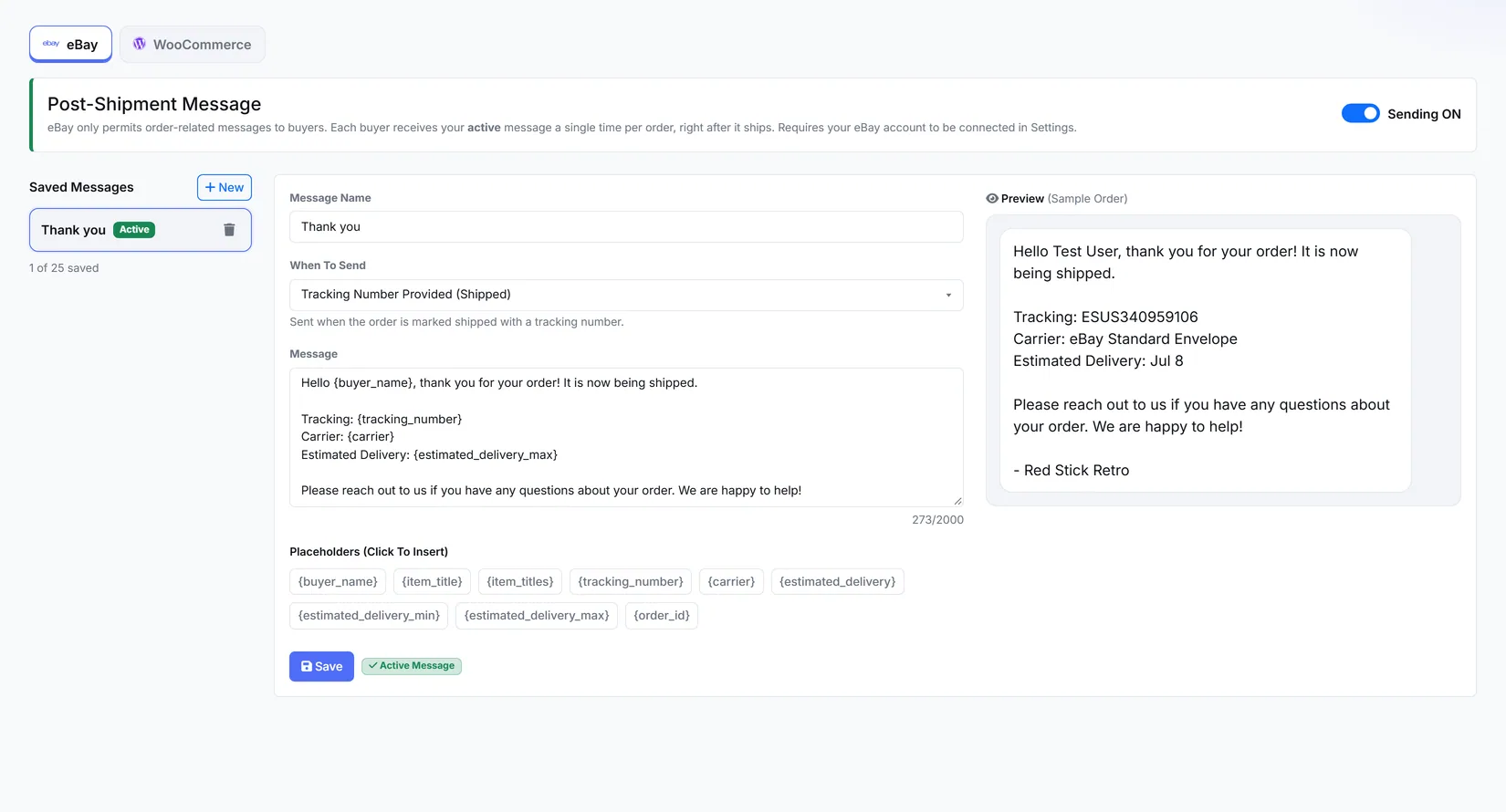Click "- Red Stick Retro" signature in preview
This screenshot has height=812, width=1506.
pos(1071,471)
